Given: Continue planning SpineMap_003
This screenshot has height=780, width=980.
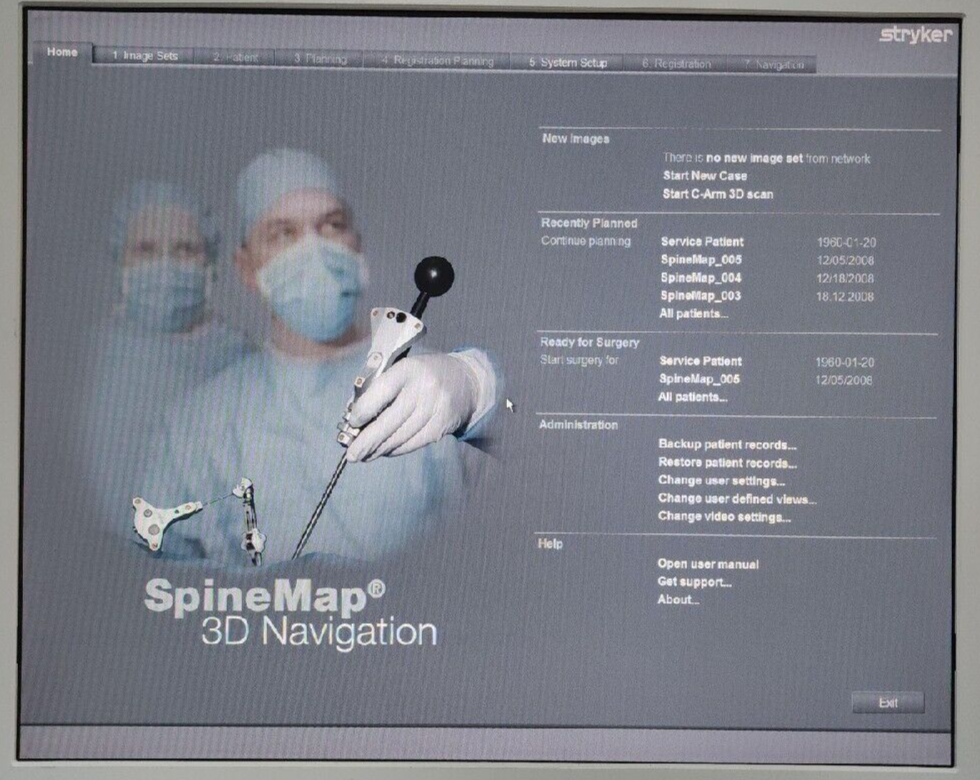Looking at the screenshot, I should point(701,296).
